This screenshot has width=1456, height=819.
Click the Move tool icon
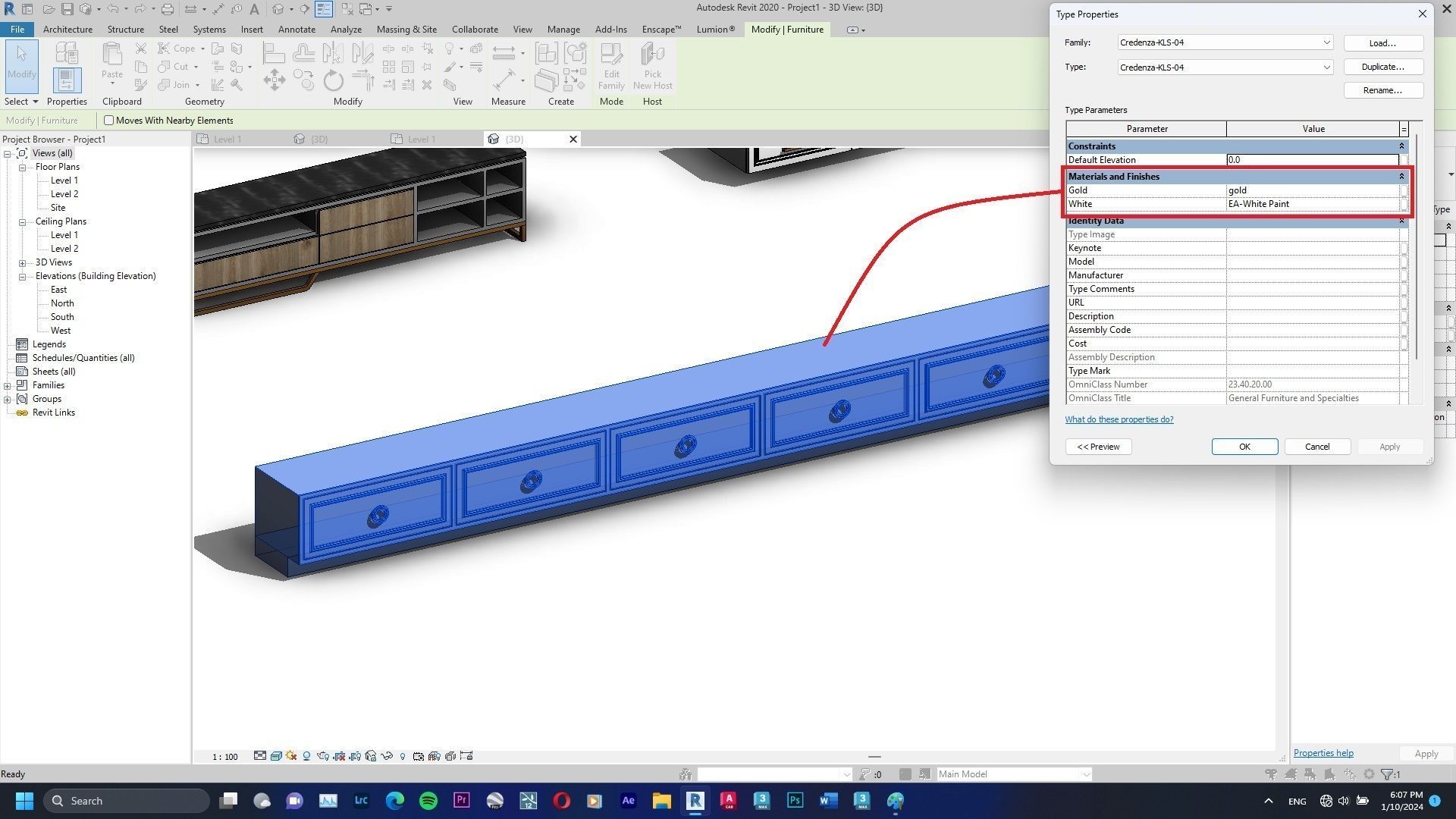pyautogui.click(x=274, y=80)
